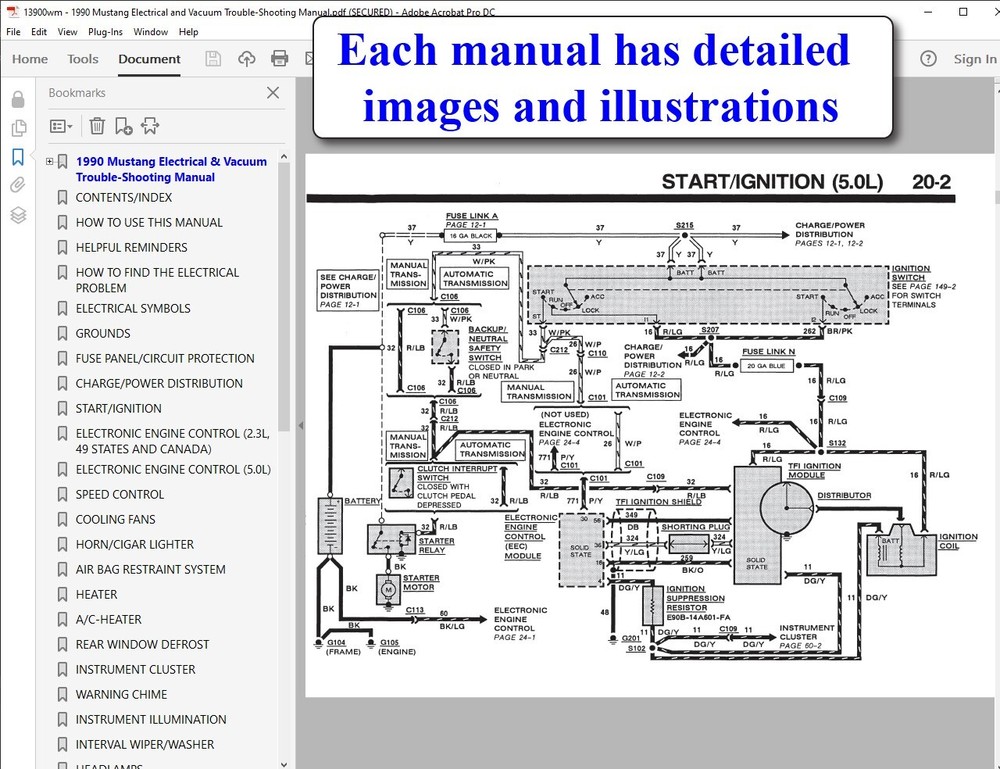Select the Document tab
The image size is (1000, 769).
pyautogui.click(x=149, y=59)
